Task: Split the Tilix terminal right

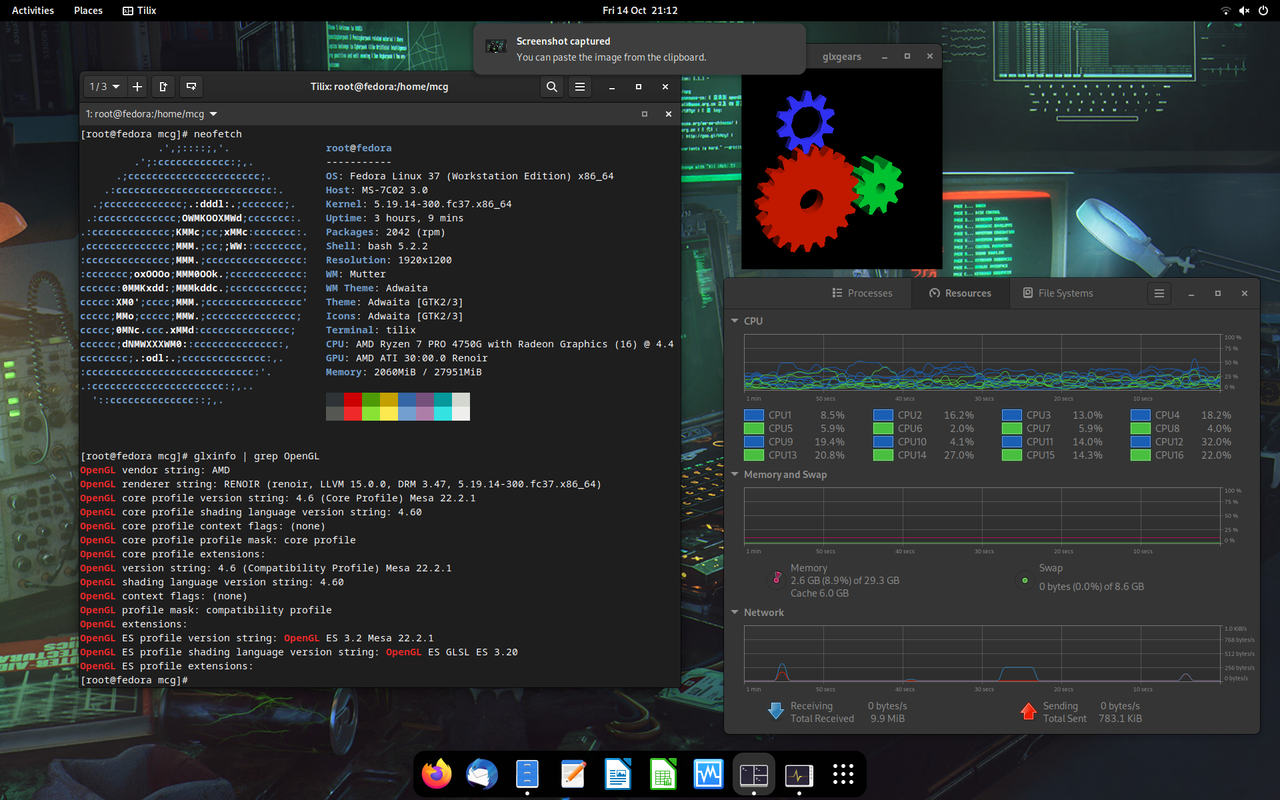Action: click(x=163, y=87)
